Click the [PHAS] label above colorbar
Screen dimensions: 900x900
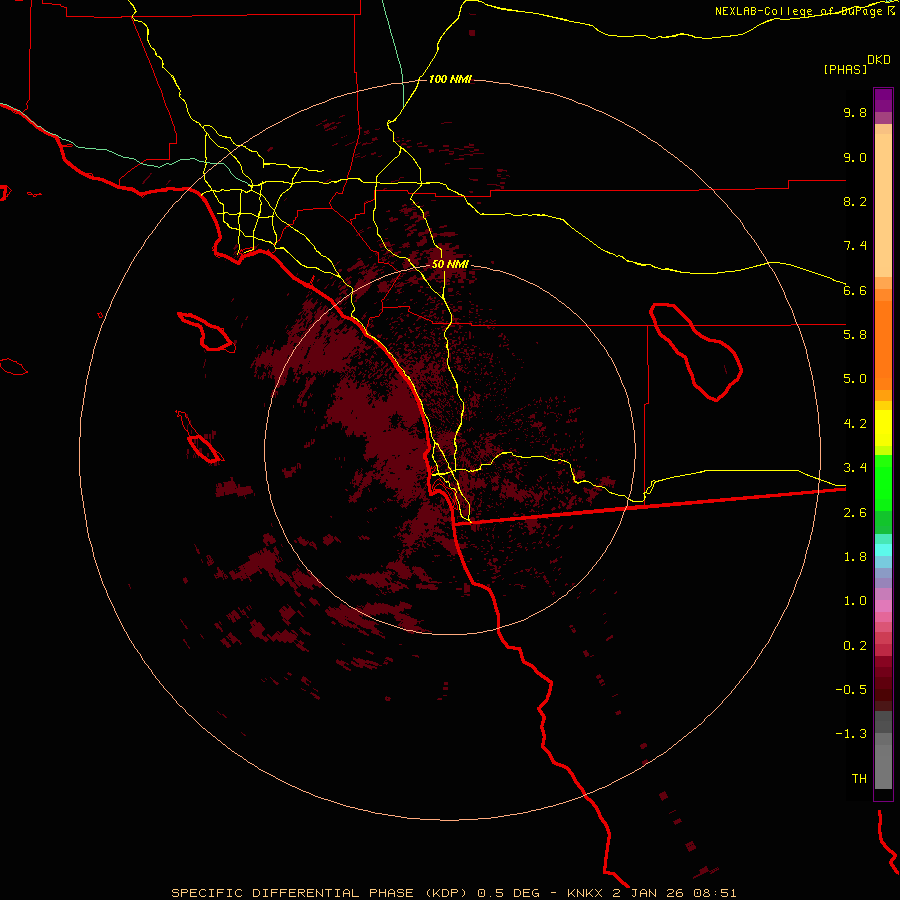(845, 69)
